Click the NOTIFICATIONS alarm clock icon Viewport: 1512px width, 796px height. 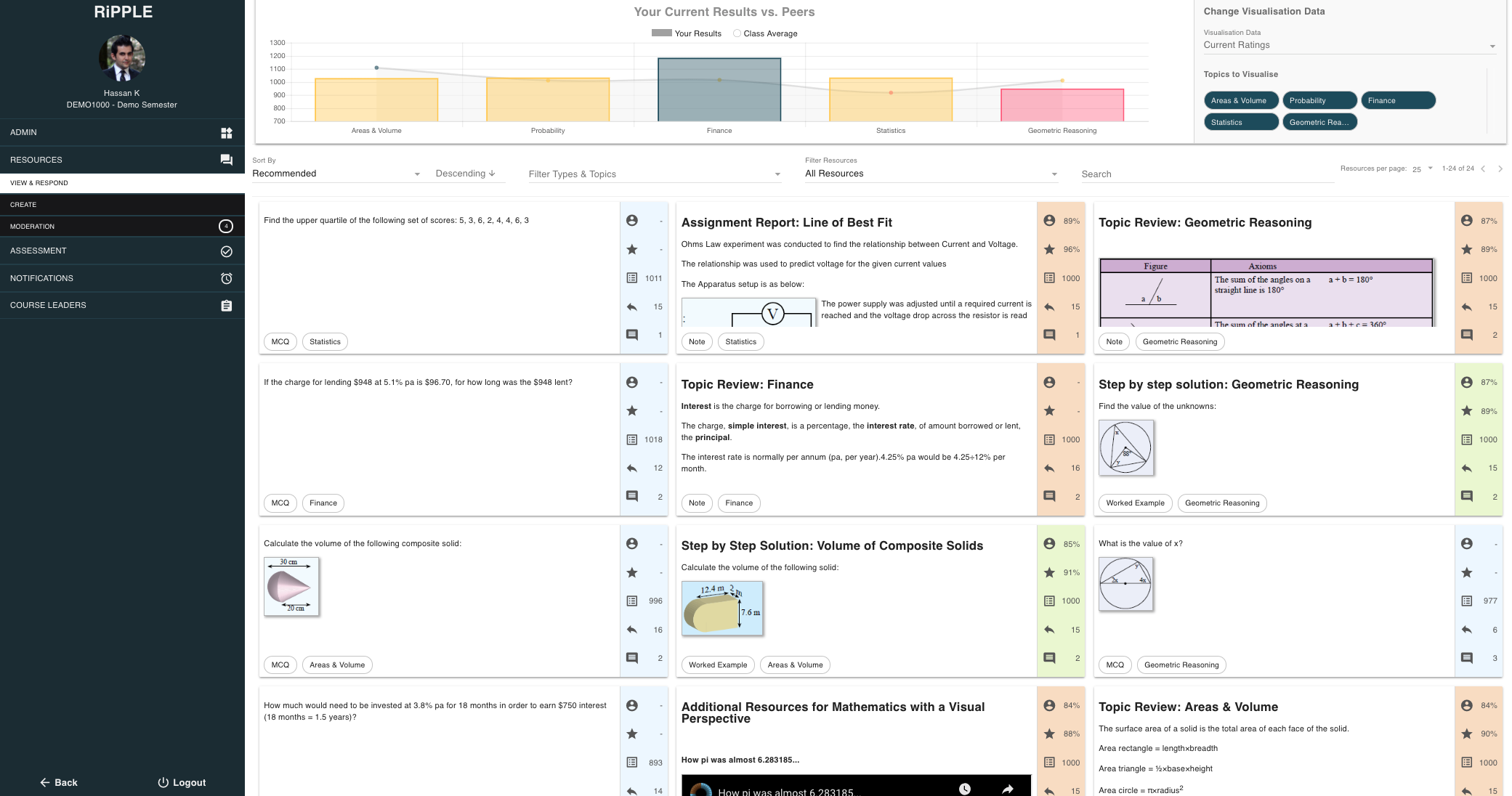(x=227, y=278)
